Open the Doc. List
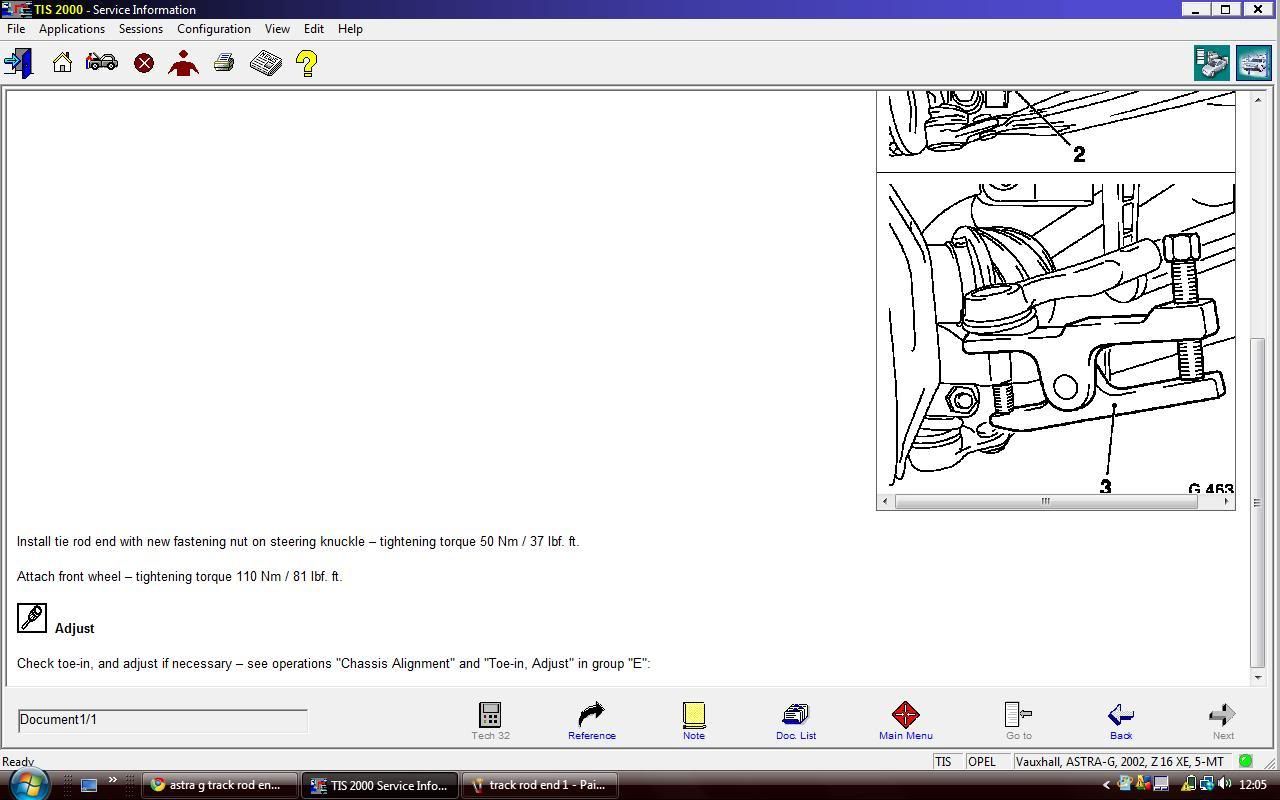 click(x=796, y=720)
